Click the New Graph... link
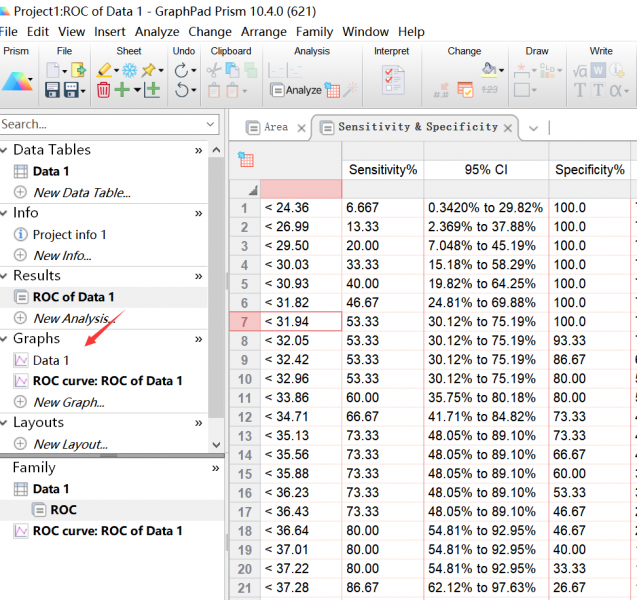This screenshot has width=637, height=600. pos(69,402)
